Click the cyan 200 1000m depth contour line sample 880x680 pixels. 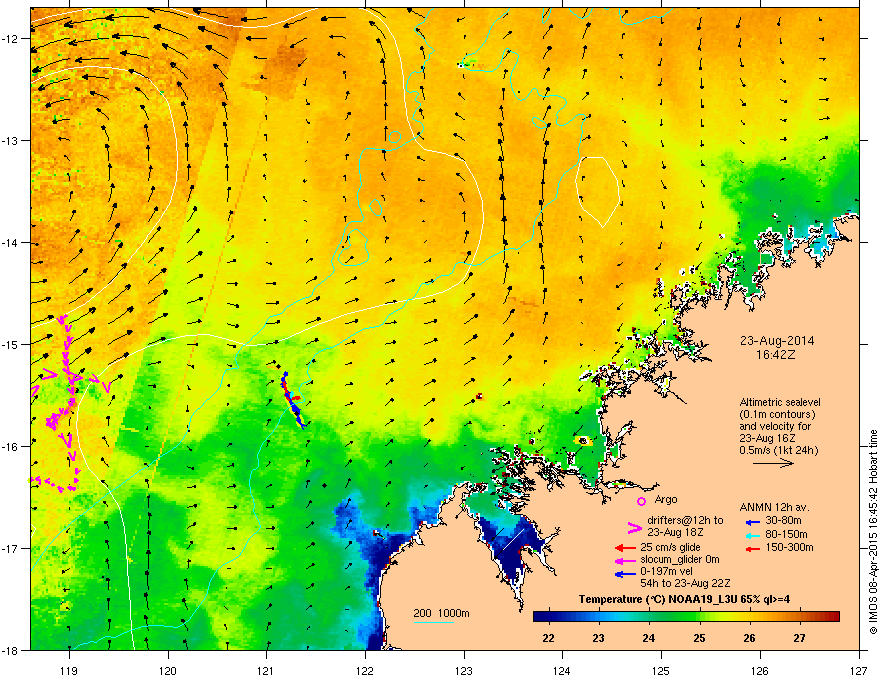coord(433,622)
